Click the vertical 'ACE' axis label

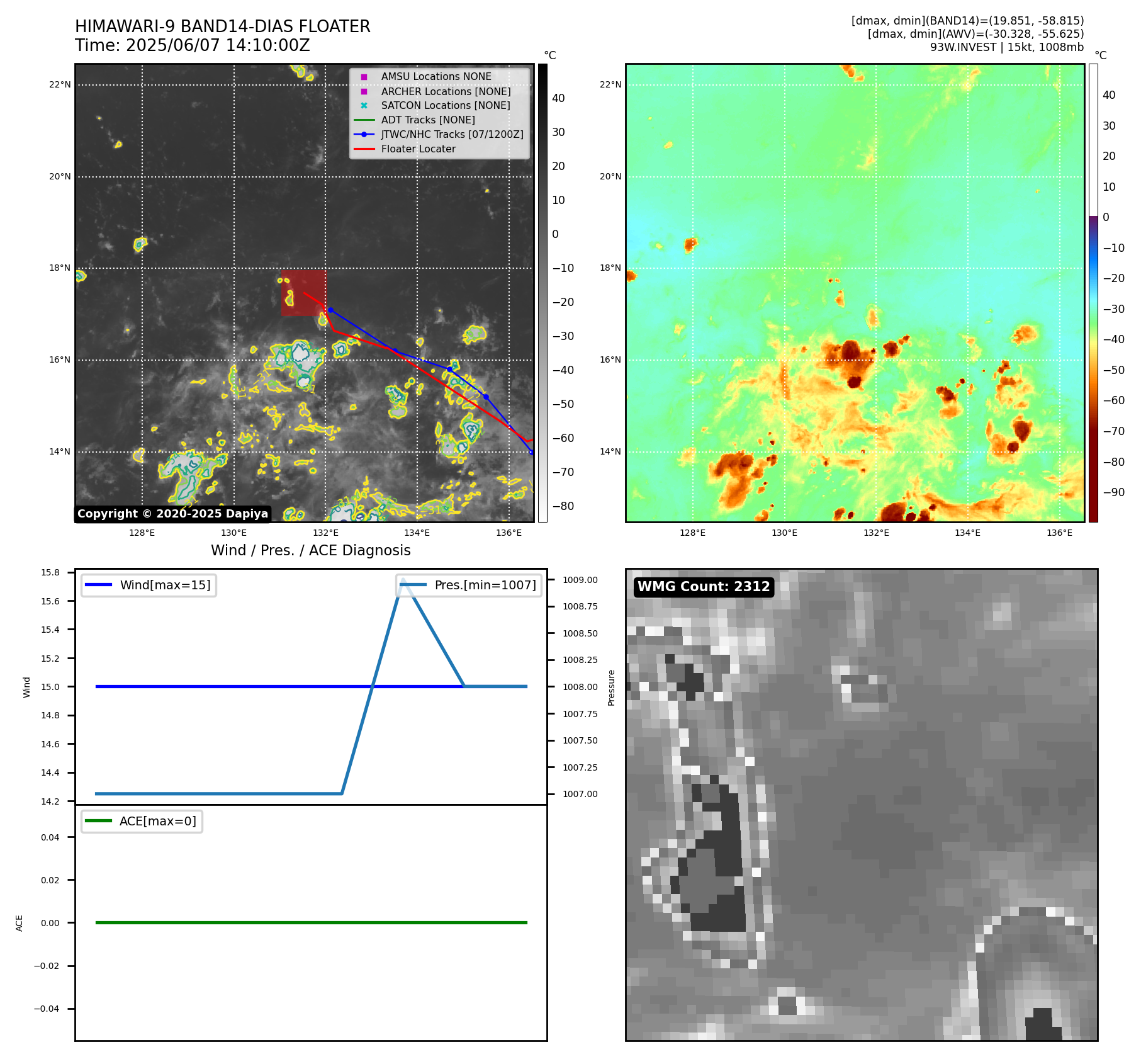click(19, 923)
